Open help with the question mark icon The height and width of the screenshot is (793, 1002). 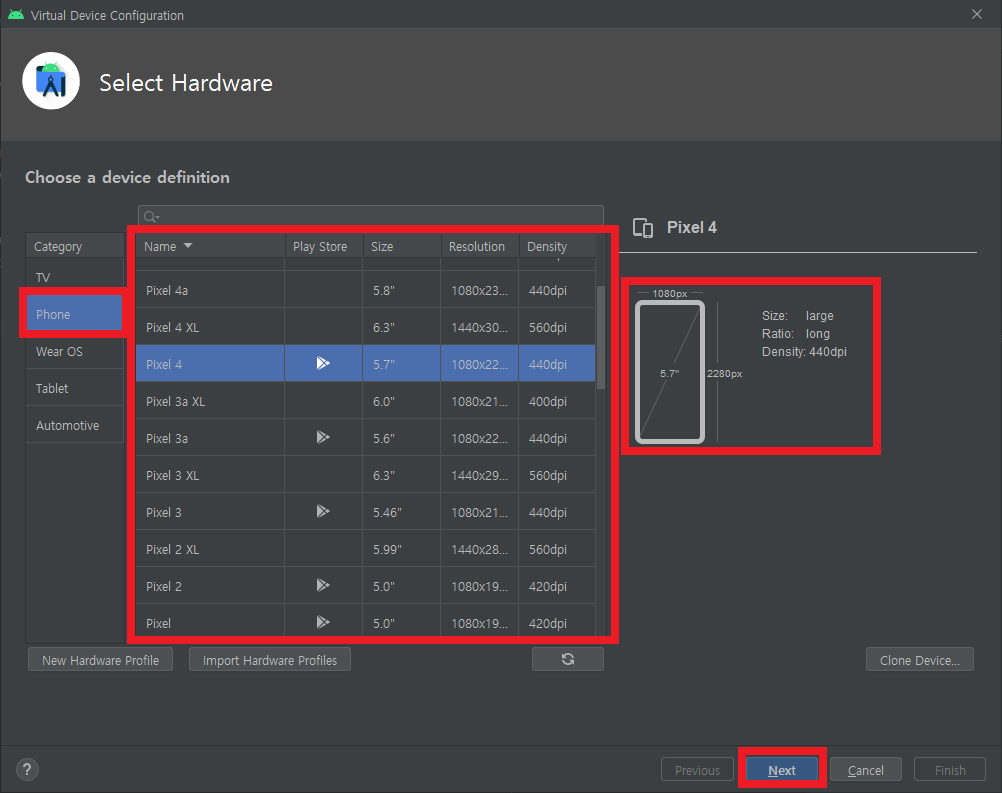point(27,769)
